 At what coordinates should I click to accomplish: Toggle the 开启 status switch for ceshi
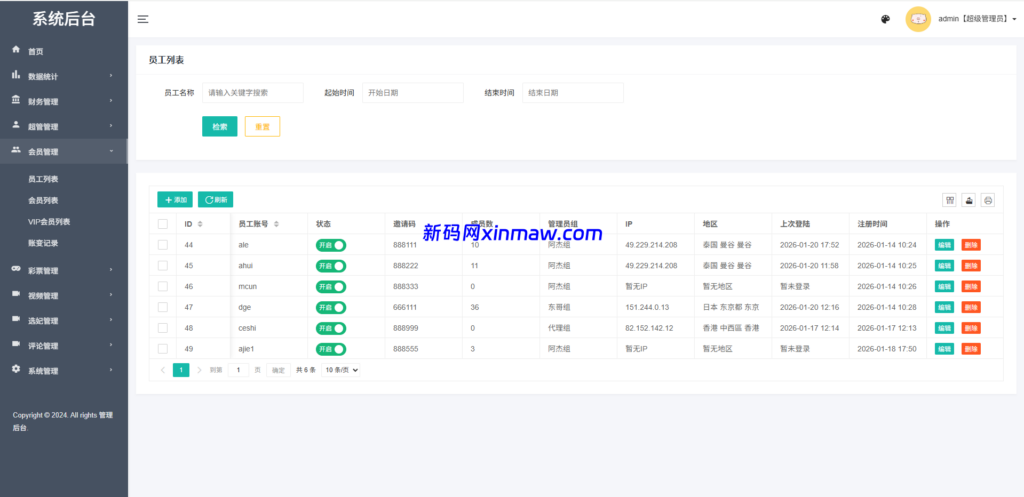pyautogui.click(x=331, y=329)
